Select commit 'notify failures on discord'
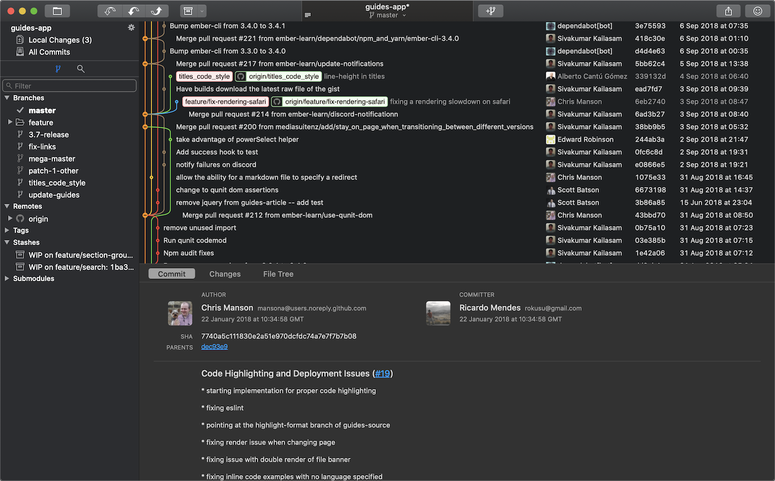775x481 pixels. (x=216, y=165)
